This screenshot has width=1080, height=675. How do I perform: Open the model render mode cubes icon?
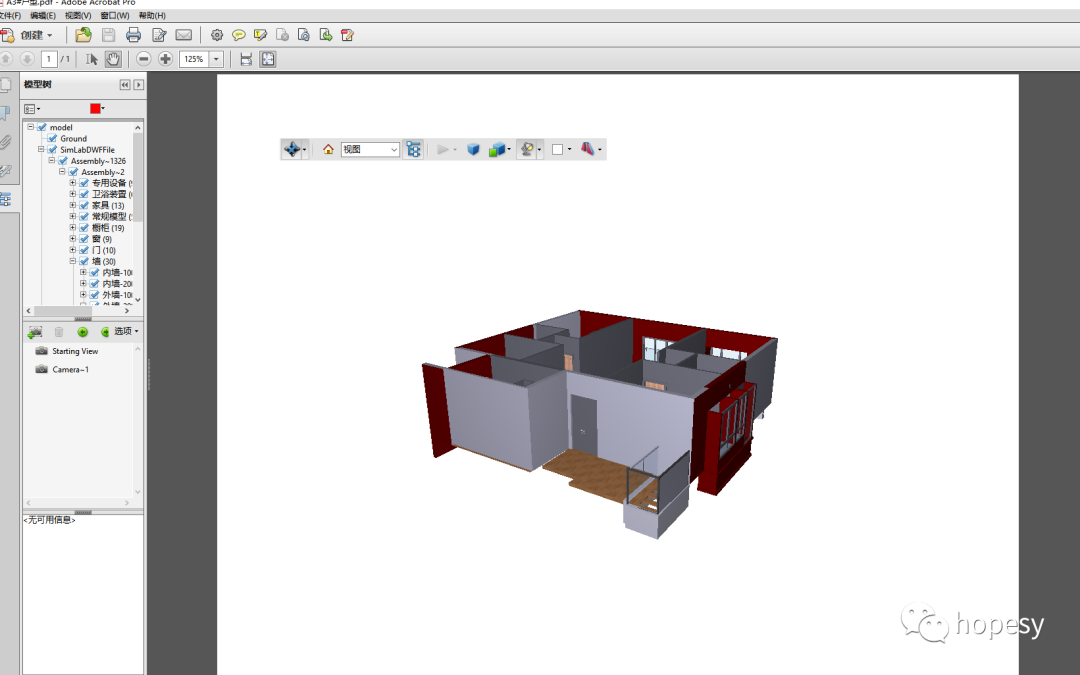[497, 149]
